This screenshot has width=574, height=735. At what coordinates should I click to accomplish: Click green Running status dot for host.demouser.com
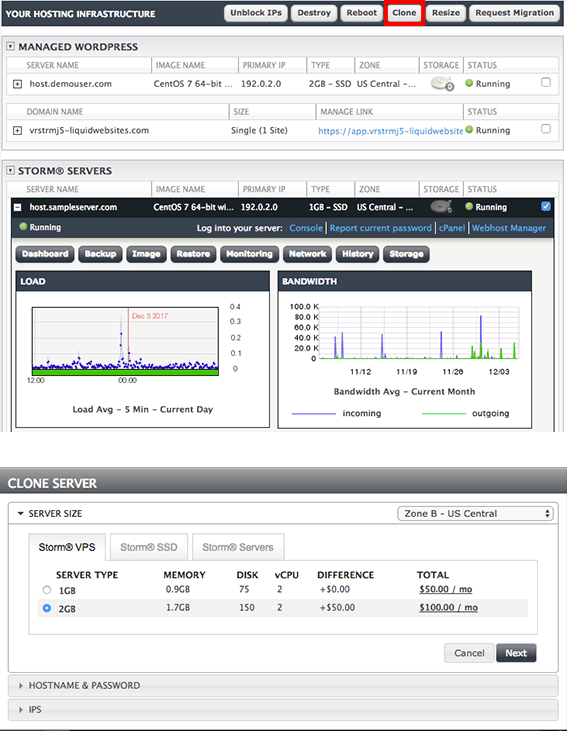point(469,83)
